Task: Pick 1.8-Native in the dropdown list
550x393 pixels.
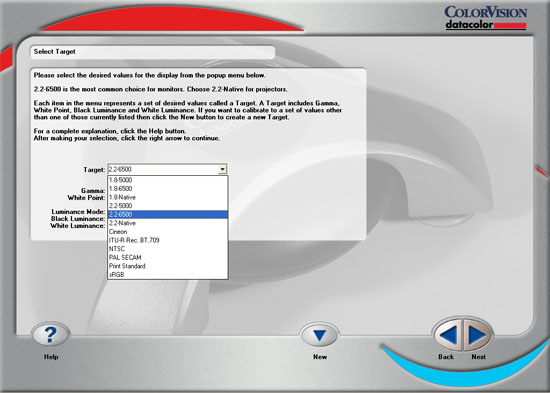Action: click(168, 197)
